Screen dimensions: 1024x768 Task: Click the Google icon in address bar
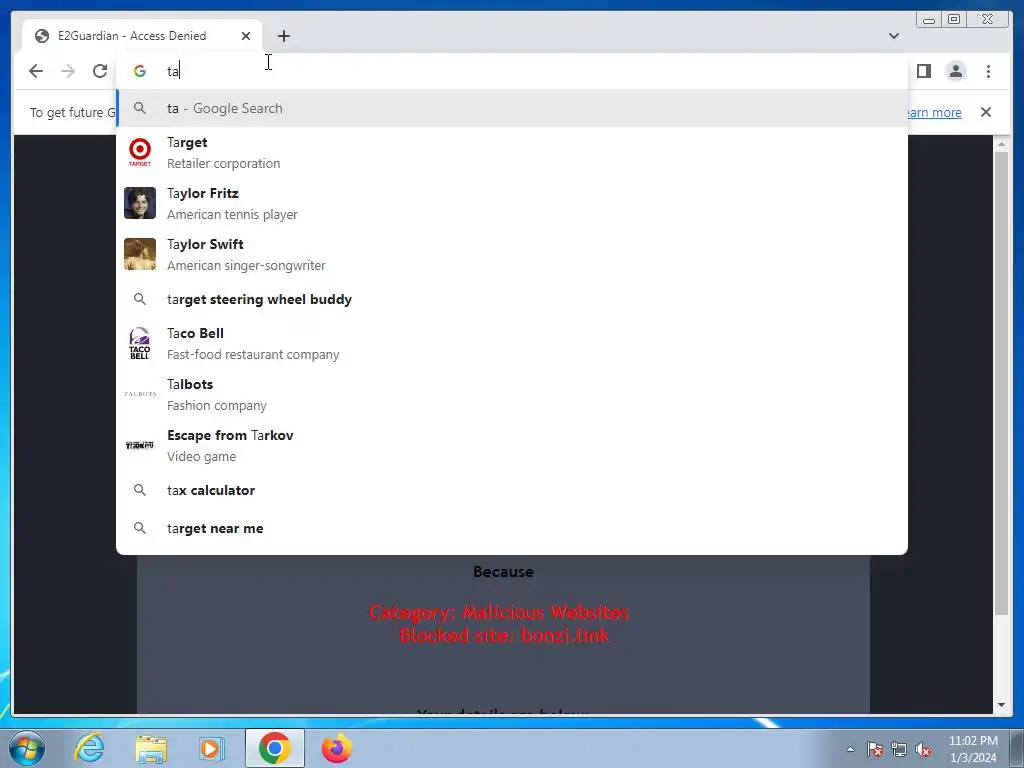140,71
